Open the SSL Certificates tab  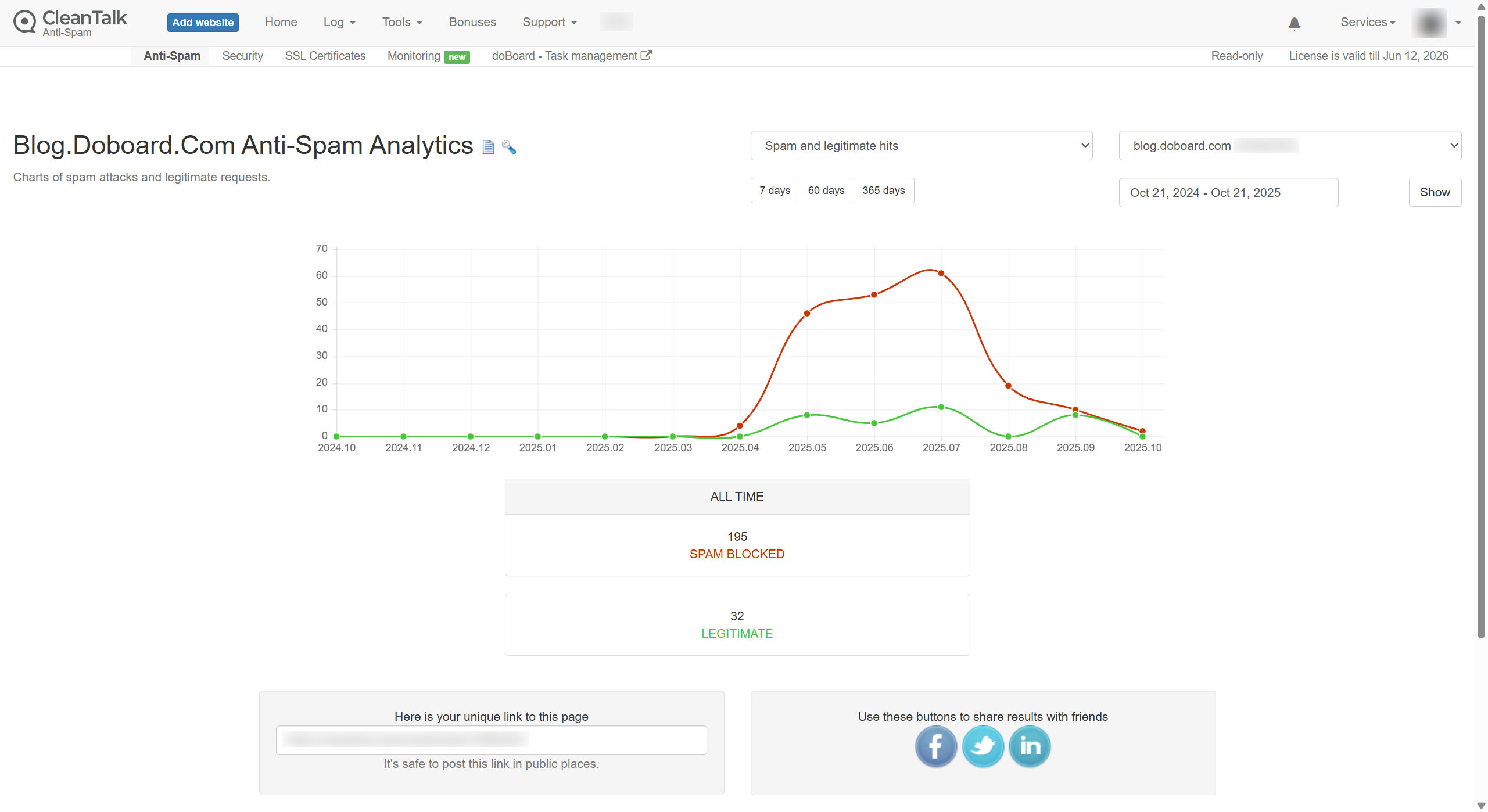[325, 56]
